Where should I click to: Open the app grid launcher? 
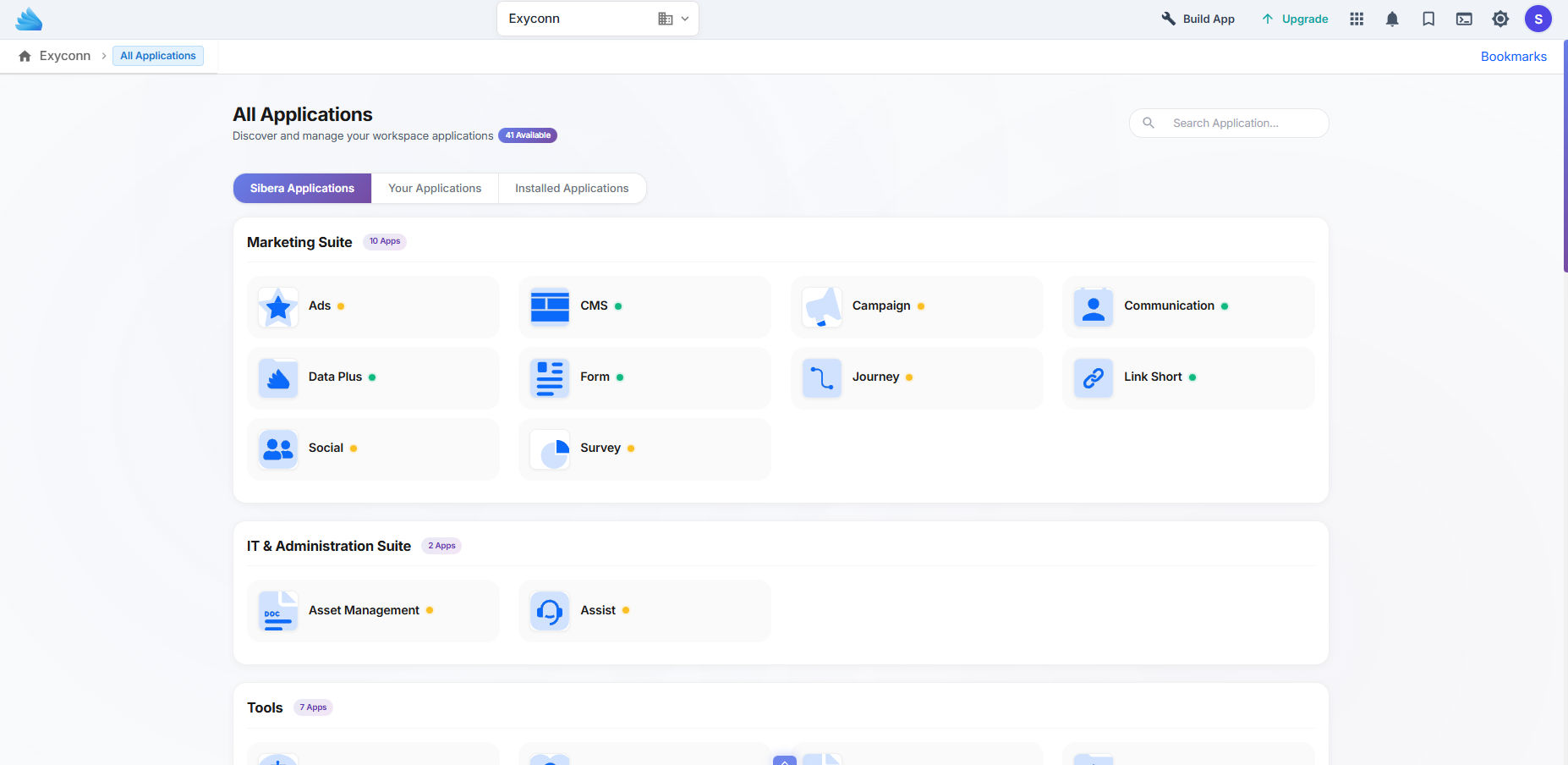1357,18
